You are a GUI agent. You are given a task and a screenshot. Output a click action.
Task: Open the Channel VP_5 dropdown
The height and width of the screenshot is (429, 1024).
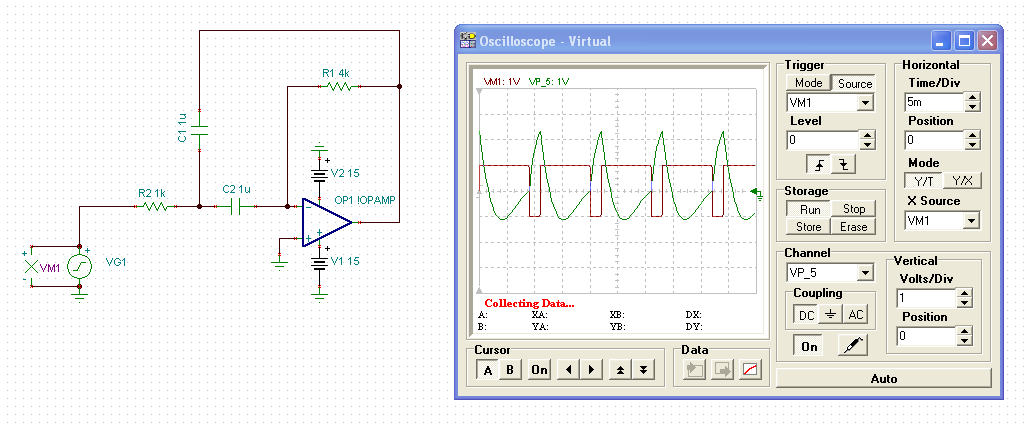click(x=865, y=272)
